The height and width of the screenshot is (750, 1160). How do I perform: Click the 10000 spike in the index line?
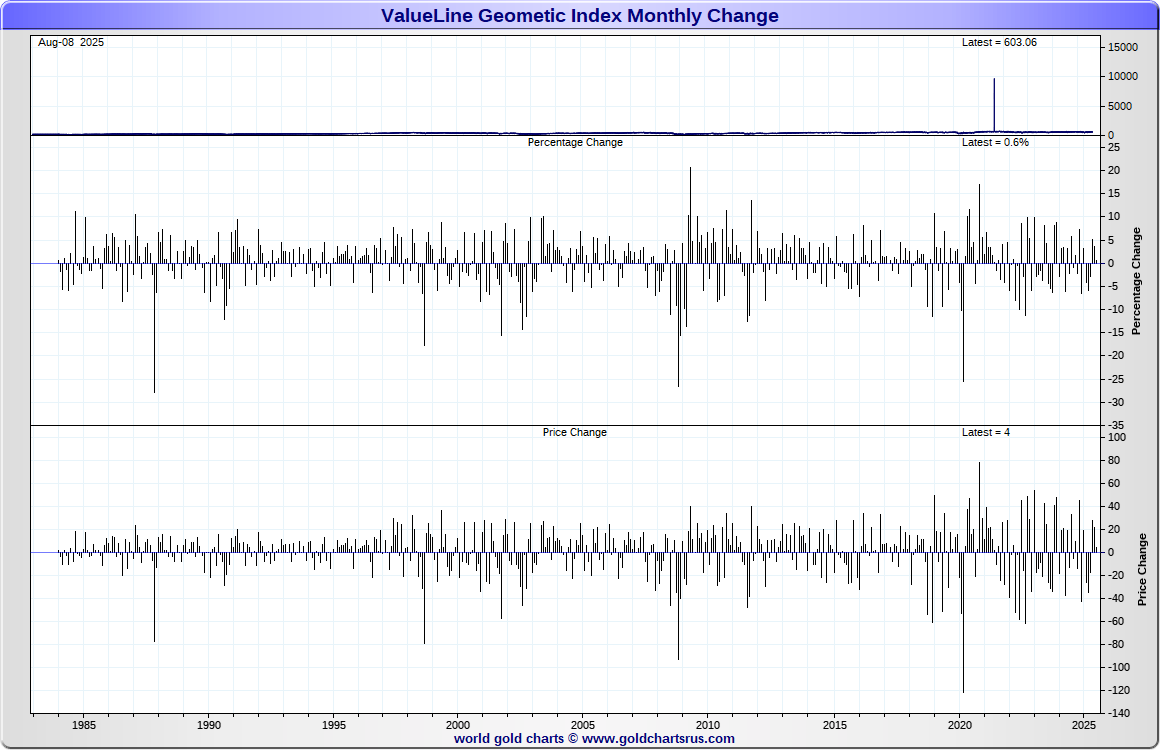pyautogui.click(x=994, y=104)
